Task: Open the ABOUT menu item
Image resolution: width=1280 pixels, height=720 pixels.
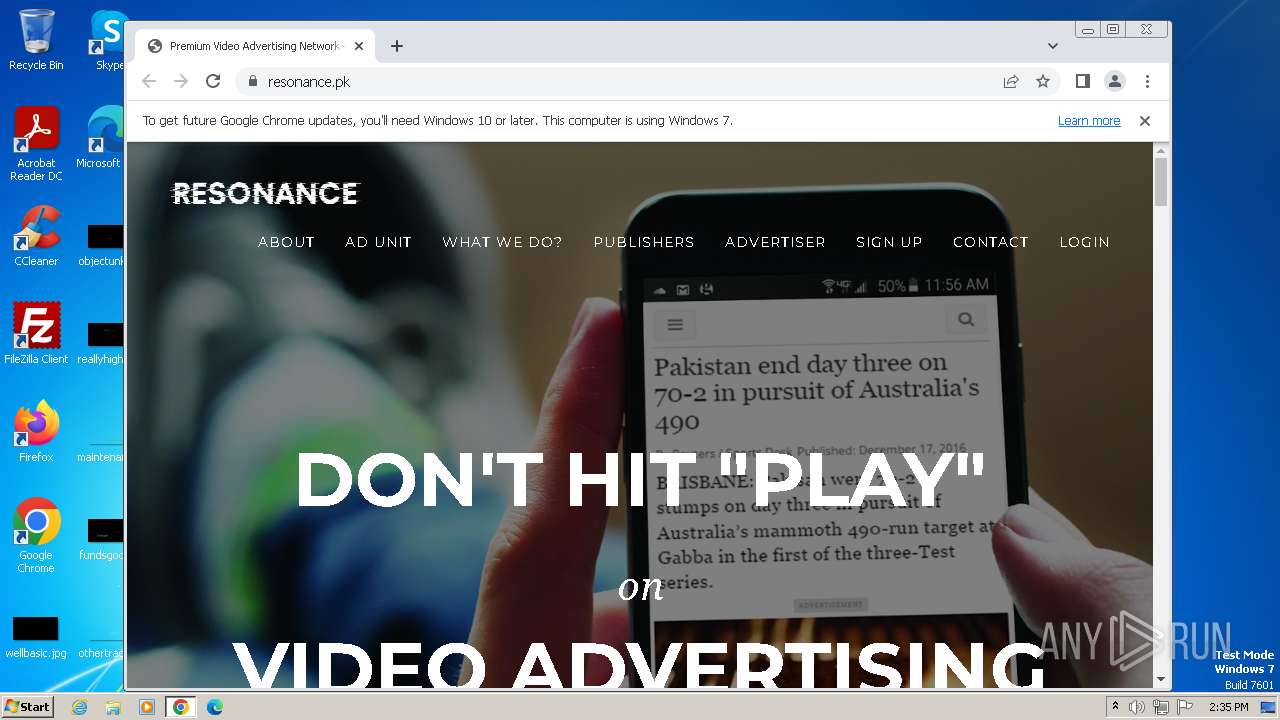Action: click(x=286, y=242)
